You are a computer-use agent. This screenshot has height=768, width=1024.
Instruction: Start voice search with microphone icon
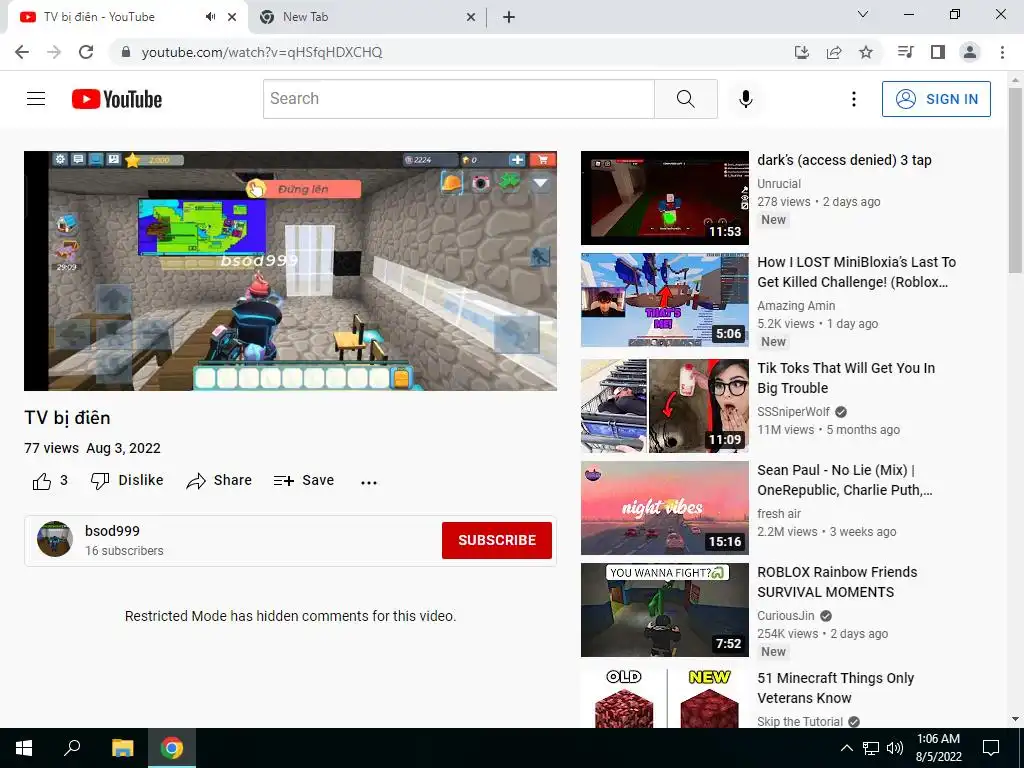[x=746, y=99]
